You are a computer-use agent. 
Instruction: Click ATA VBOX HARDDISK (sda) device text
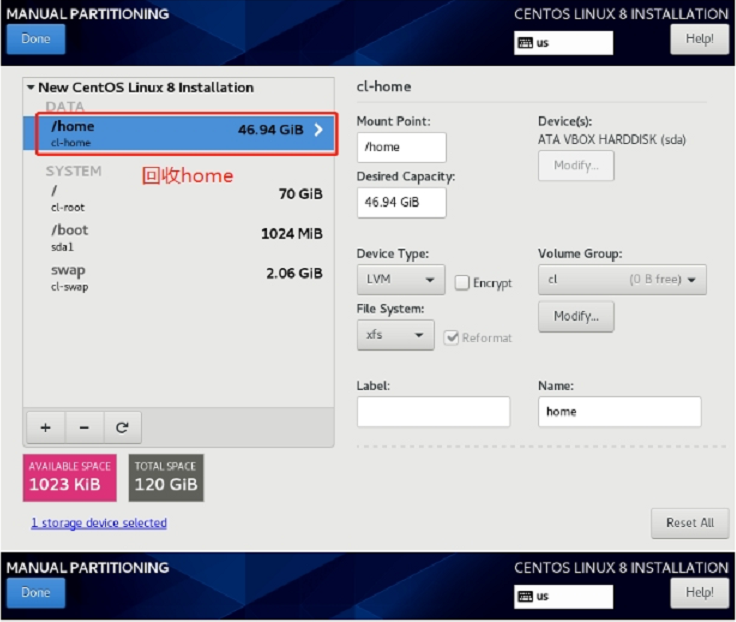pos(612,139)
